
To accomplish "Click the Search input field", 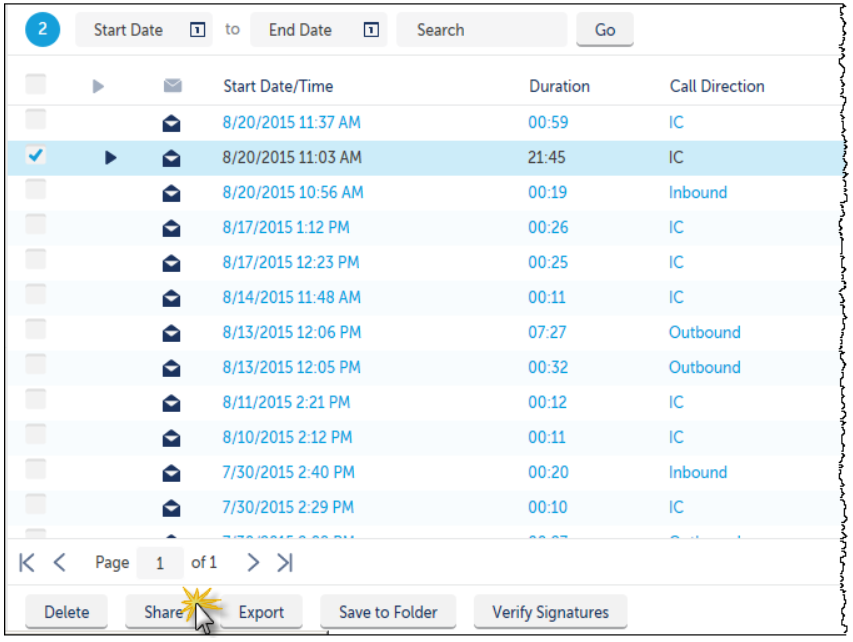I will click(x=482, y=29).
